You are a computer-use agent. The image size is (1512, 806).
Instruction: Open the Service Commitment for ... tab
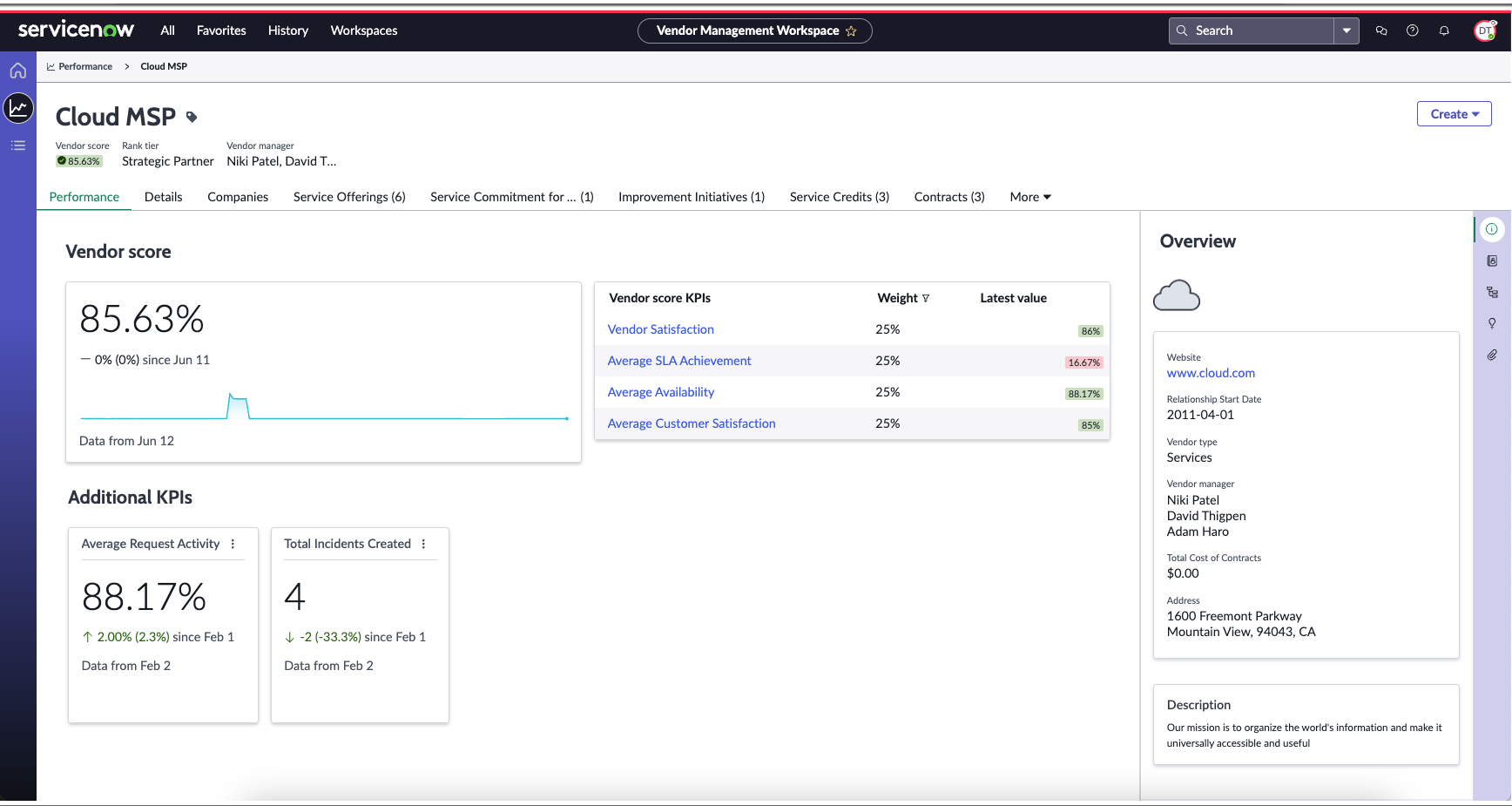(512, 197)
